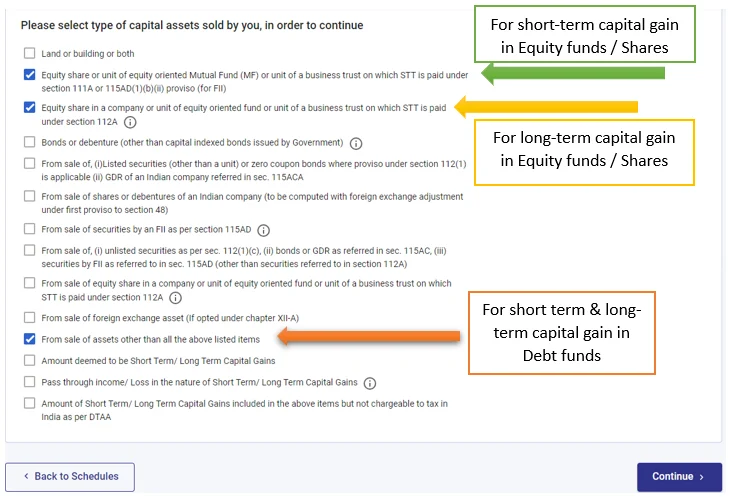Check shares or debentures of Indian company
The image size is (732, 499).
[x=30, y=197]
